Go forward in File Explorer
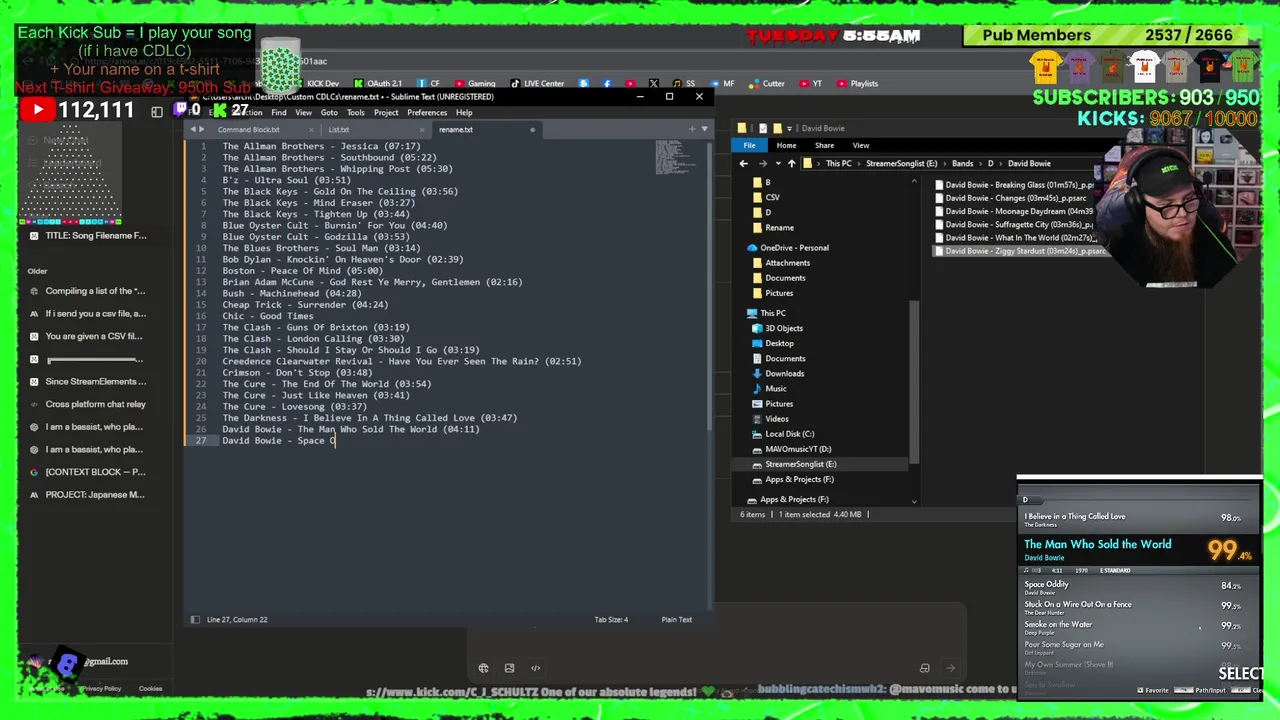The width and height of the screenshot is (1280, 720). tap(762, 163)
